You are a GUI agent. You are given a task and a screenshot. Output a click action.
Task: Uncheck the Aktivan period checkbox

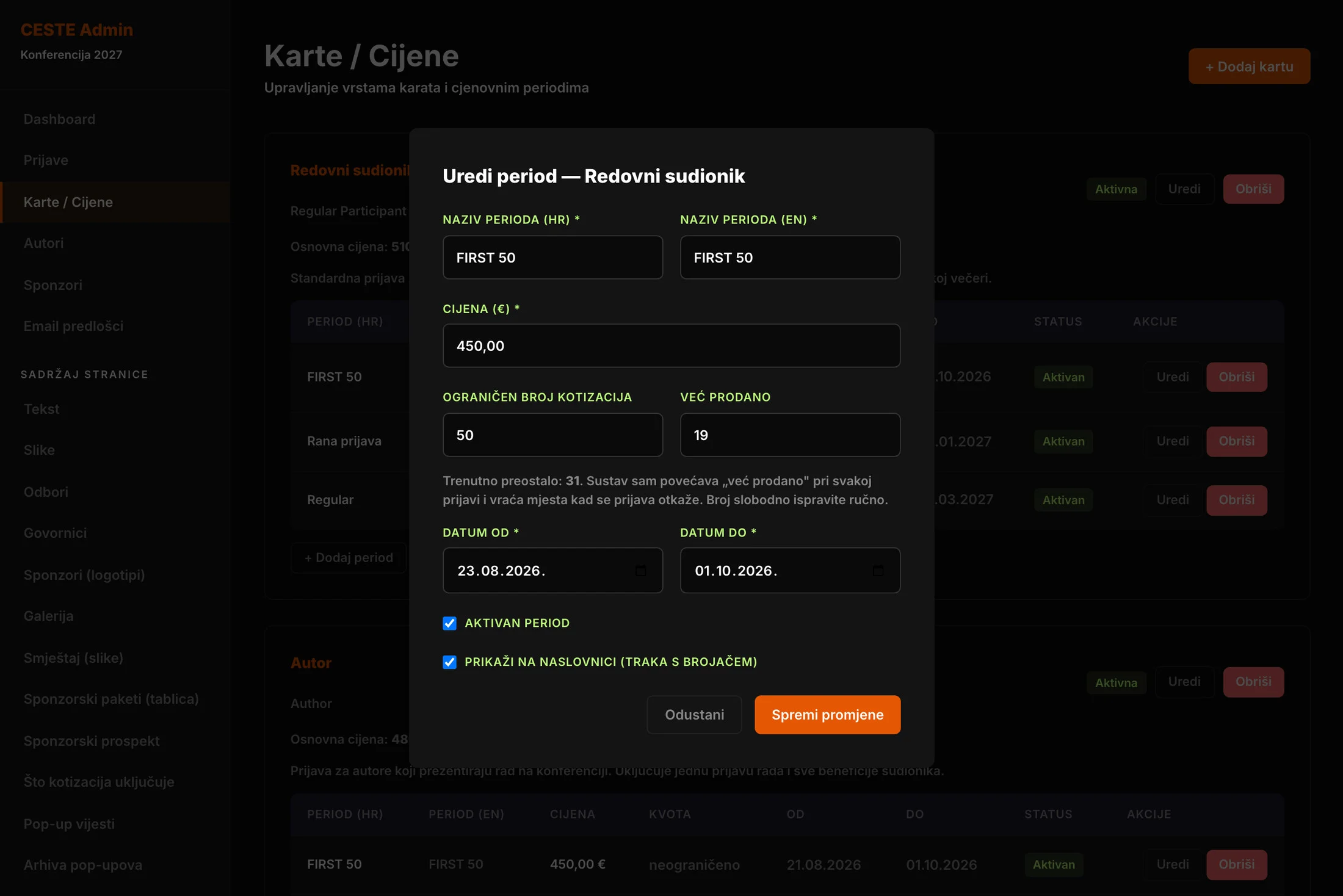[450, 623]
